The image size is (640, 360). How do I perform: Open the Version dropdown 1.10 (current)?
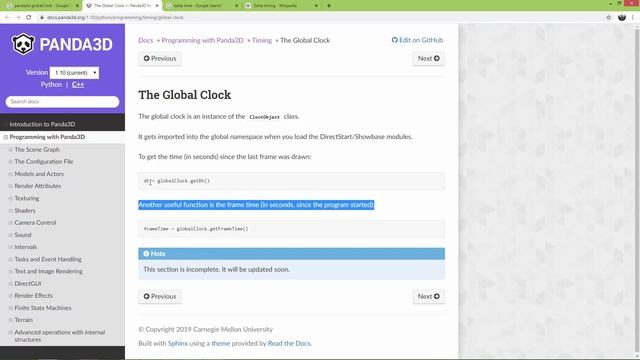click(x=74, y=73)
